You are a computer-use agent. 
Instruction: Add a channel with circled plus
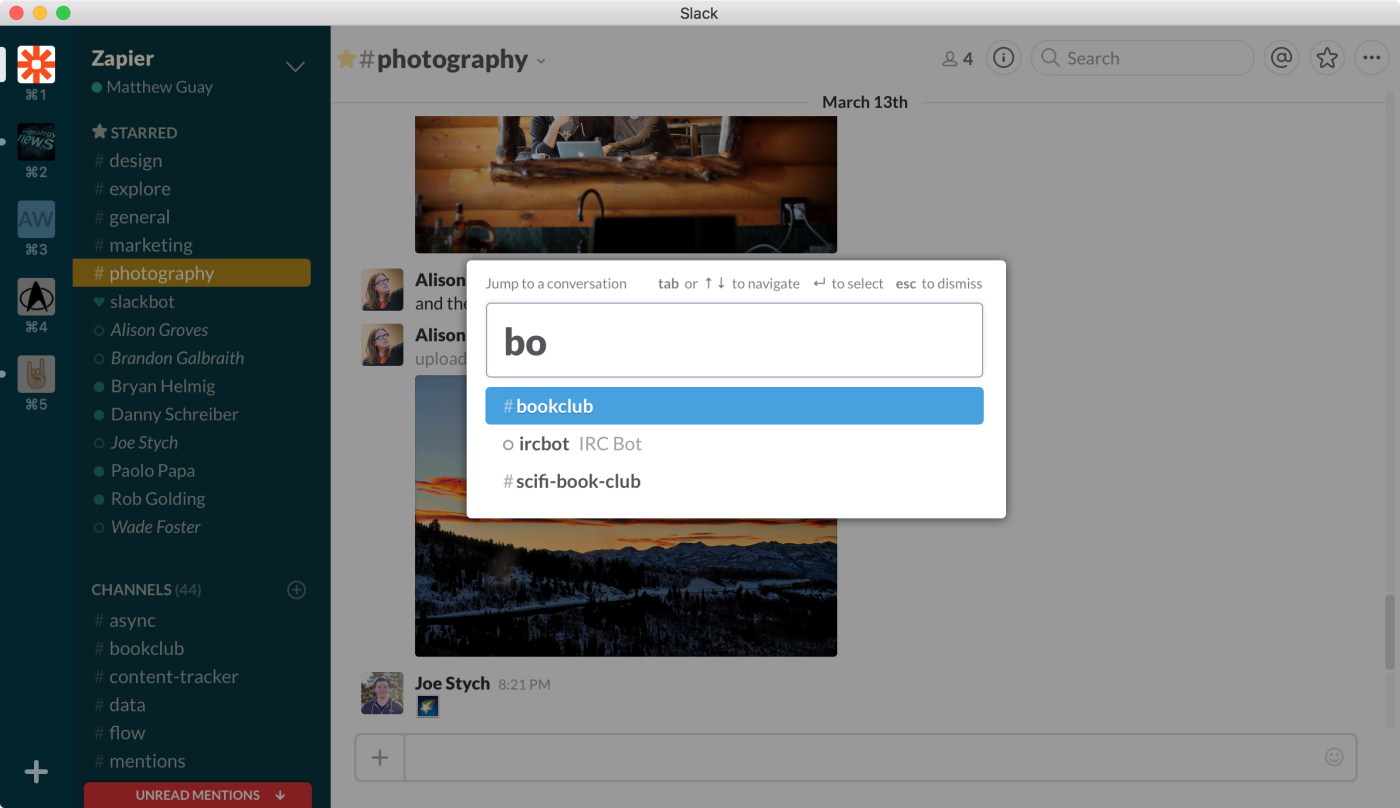pos(296,590)
